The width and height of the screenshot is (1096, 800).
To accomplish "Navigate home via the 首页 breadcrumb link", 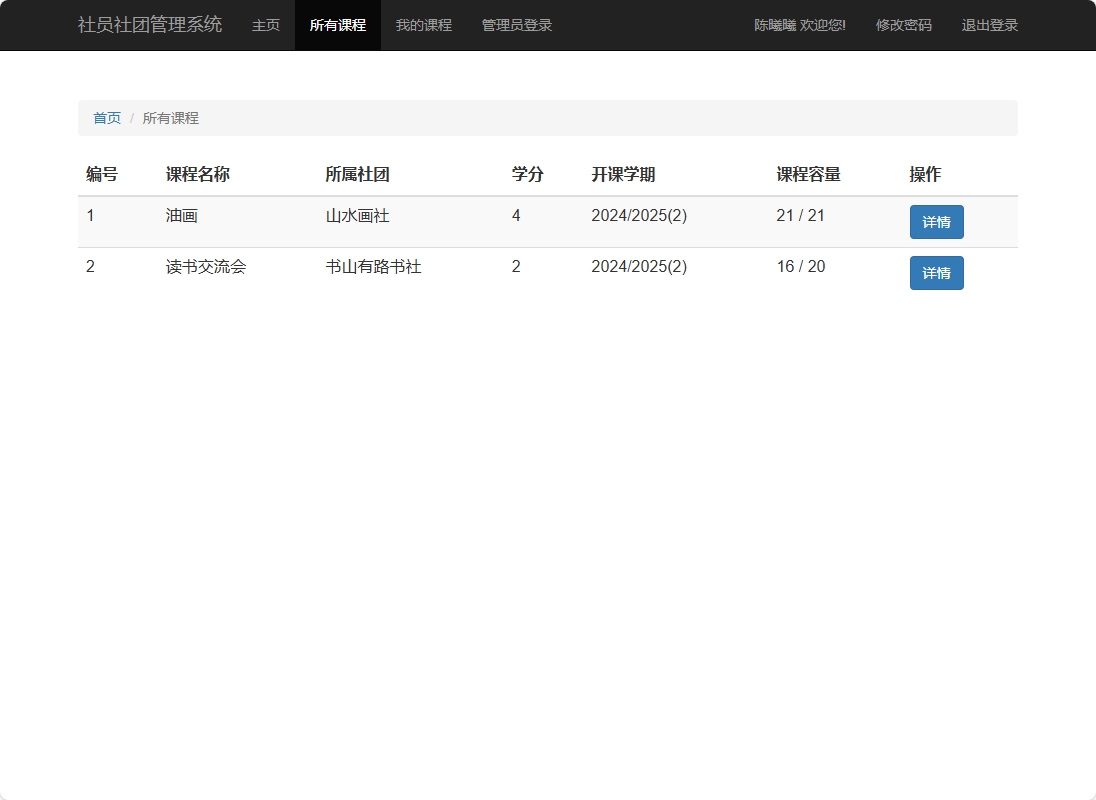I will pos(107,117).
